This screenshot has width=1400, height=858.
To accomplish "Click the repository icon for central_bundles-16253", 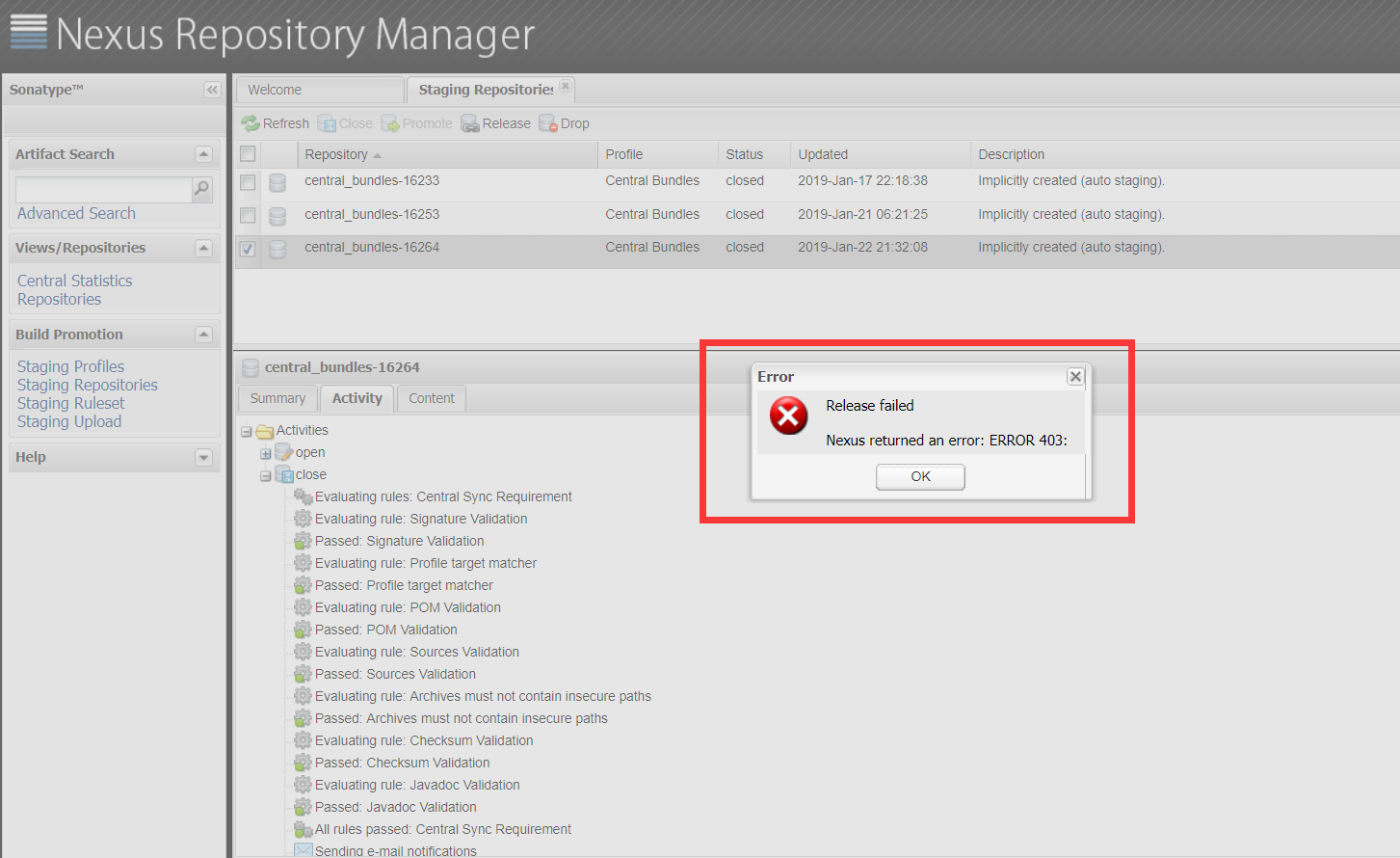I will tap(277, 216).
